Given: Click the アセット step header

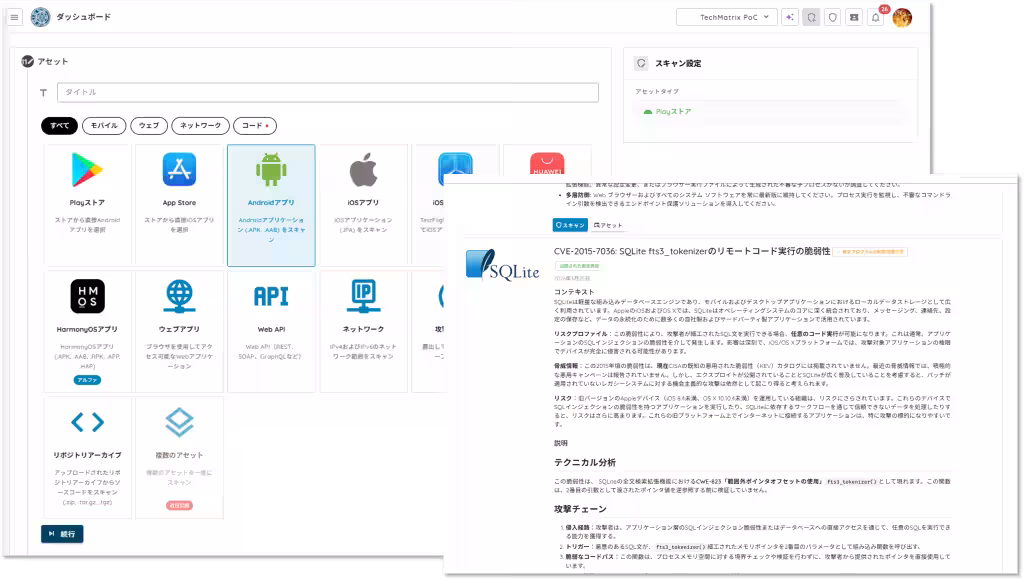Looking at the screenshot, I should coord(52,61).
